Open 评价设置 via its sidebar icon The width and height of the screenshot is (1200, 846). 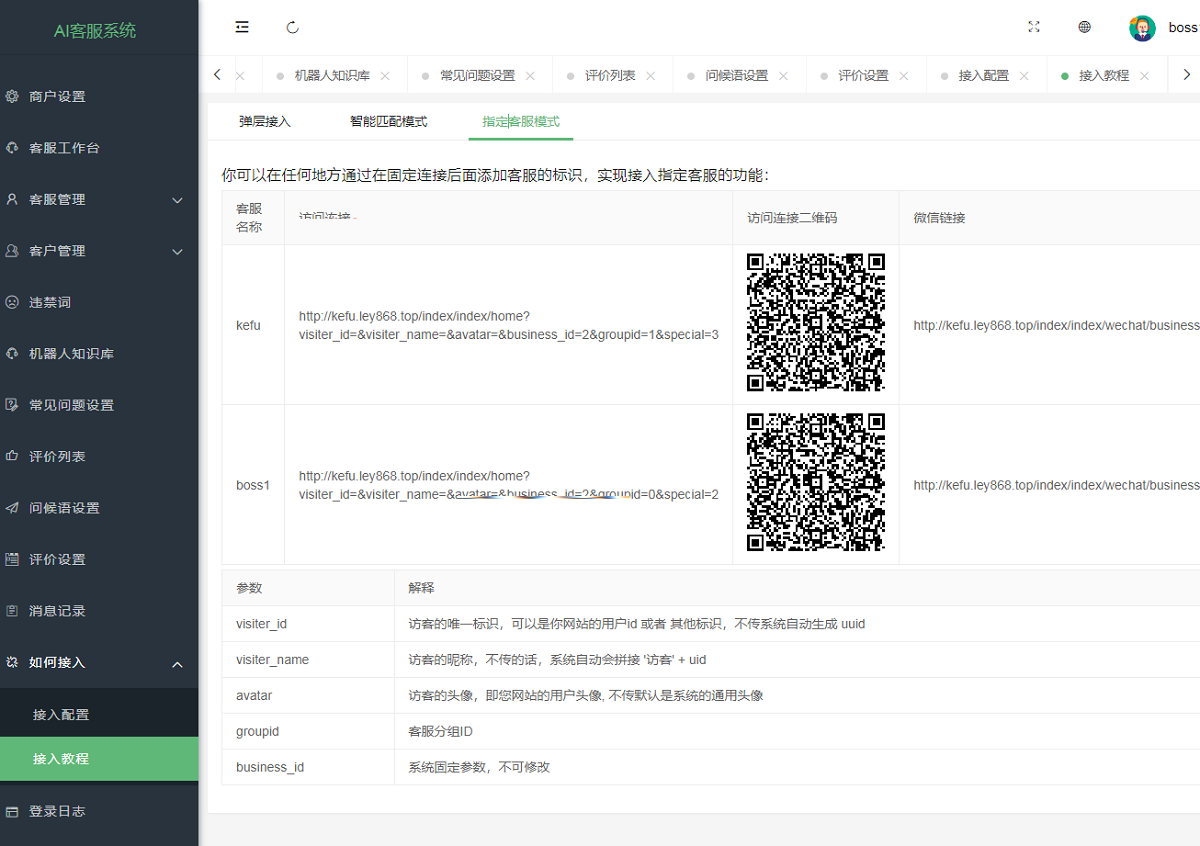click(12, 560)
